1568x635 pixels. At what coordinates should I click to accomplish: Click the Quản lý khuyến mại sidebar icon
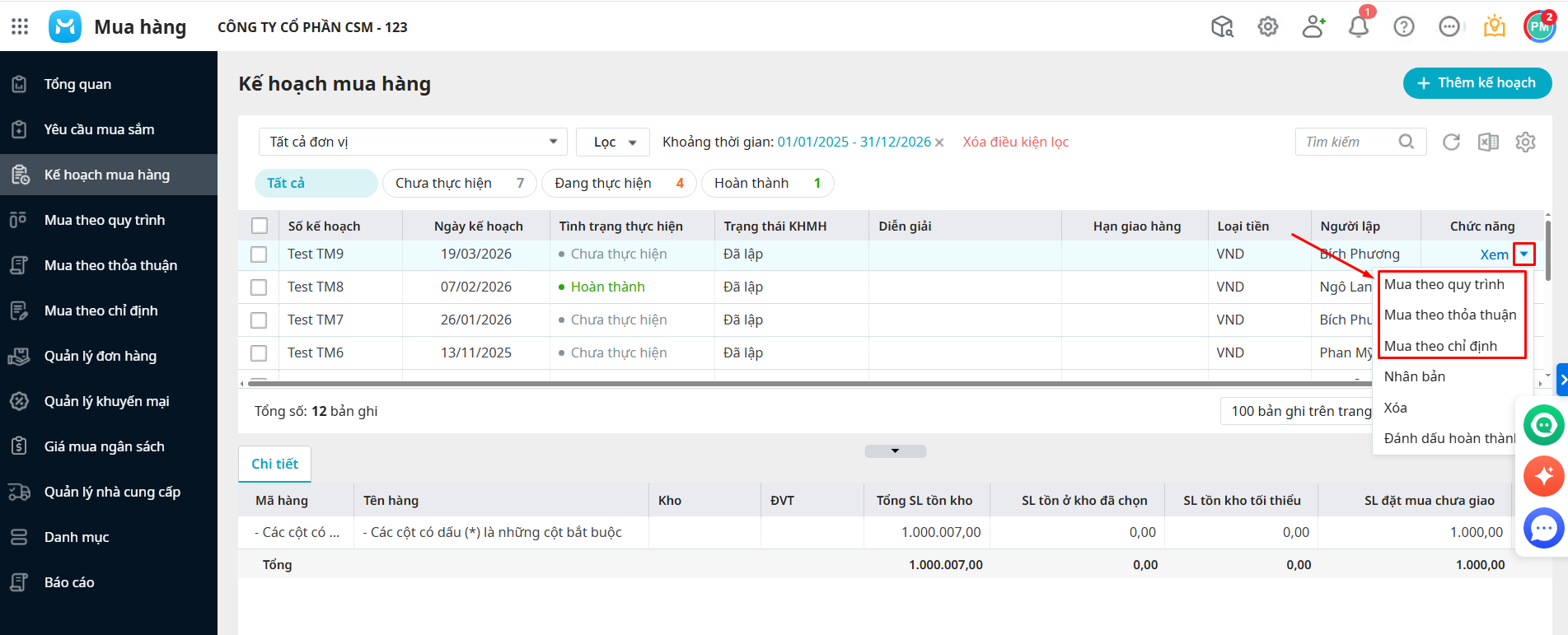click(x=19, y=401)
